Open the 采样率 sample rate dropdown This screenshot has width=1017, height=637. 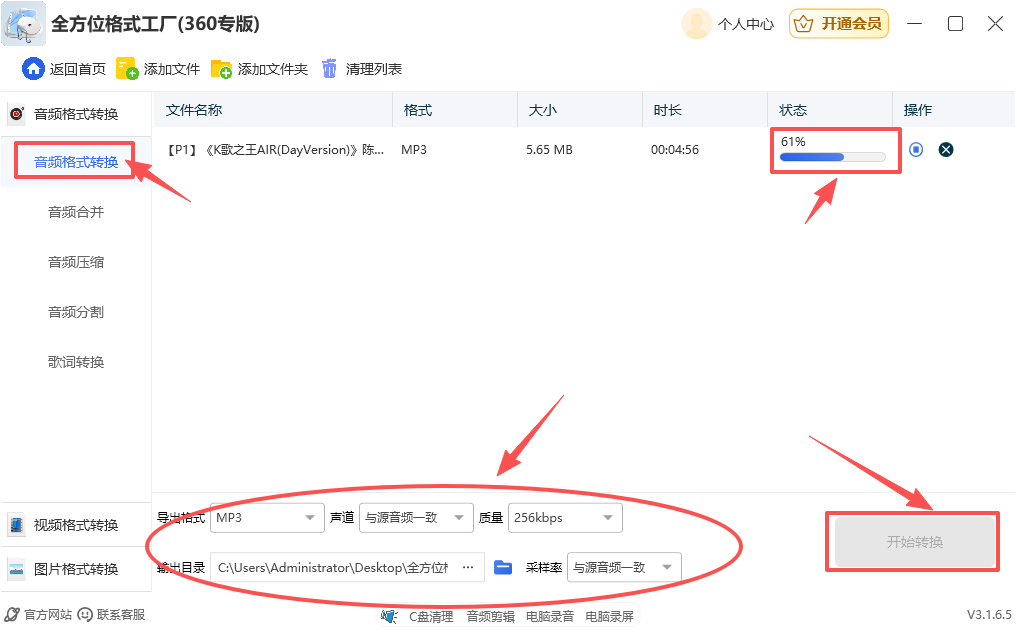(624, 567)
